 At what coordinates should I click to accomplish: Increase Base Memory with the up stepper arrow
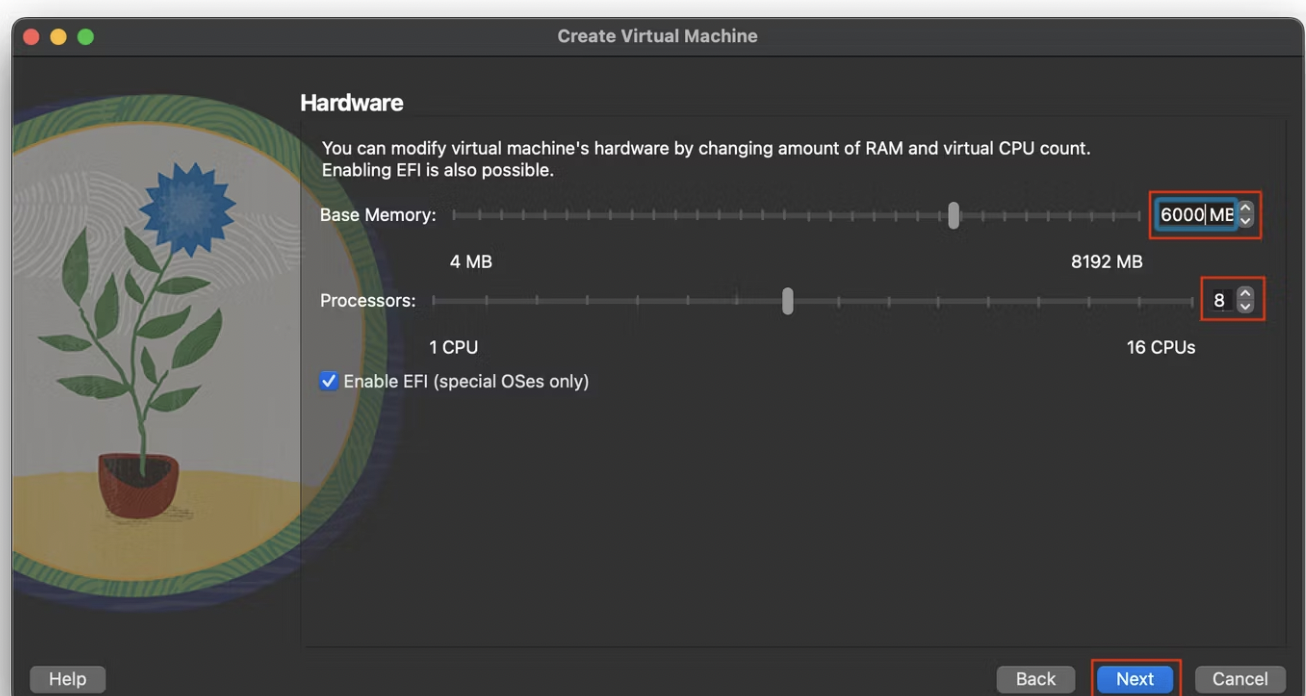[x=1245, y=209]
